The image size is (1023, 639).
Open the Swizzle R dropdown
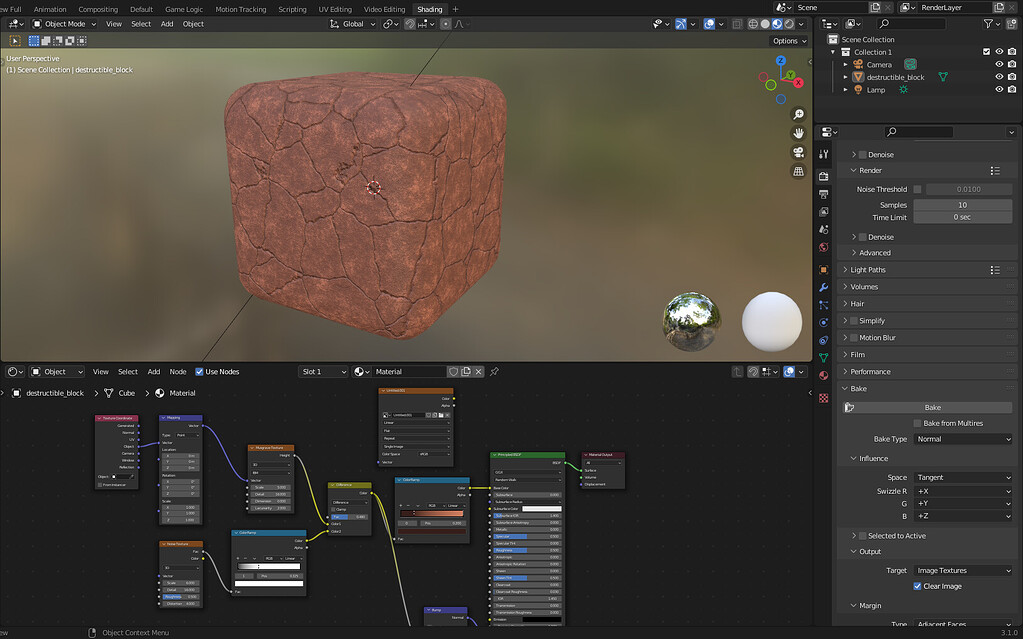[962, 491]
